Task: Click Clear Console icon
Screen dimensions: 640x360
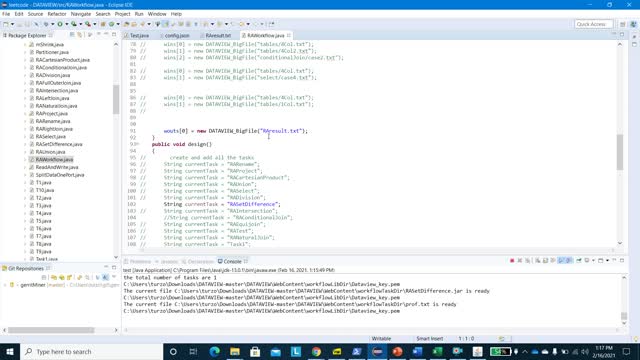Action: (538, 260)
